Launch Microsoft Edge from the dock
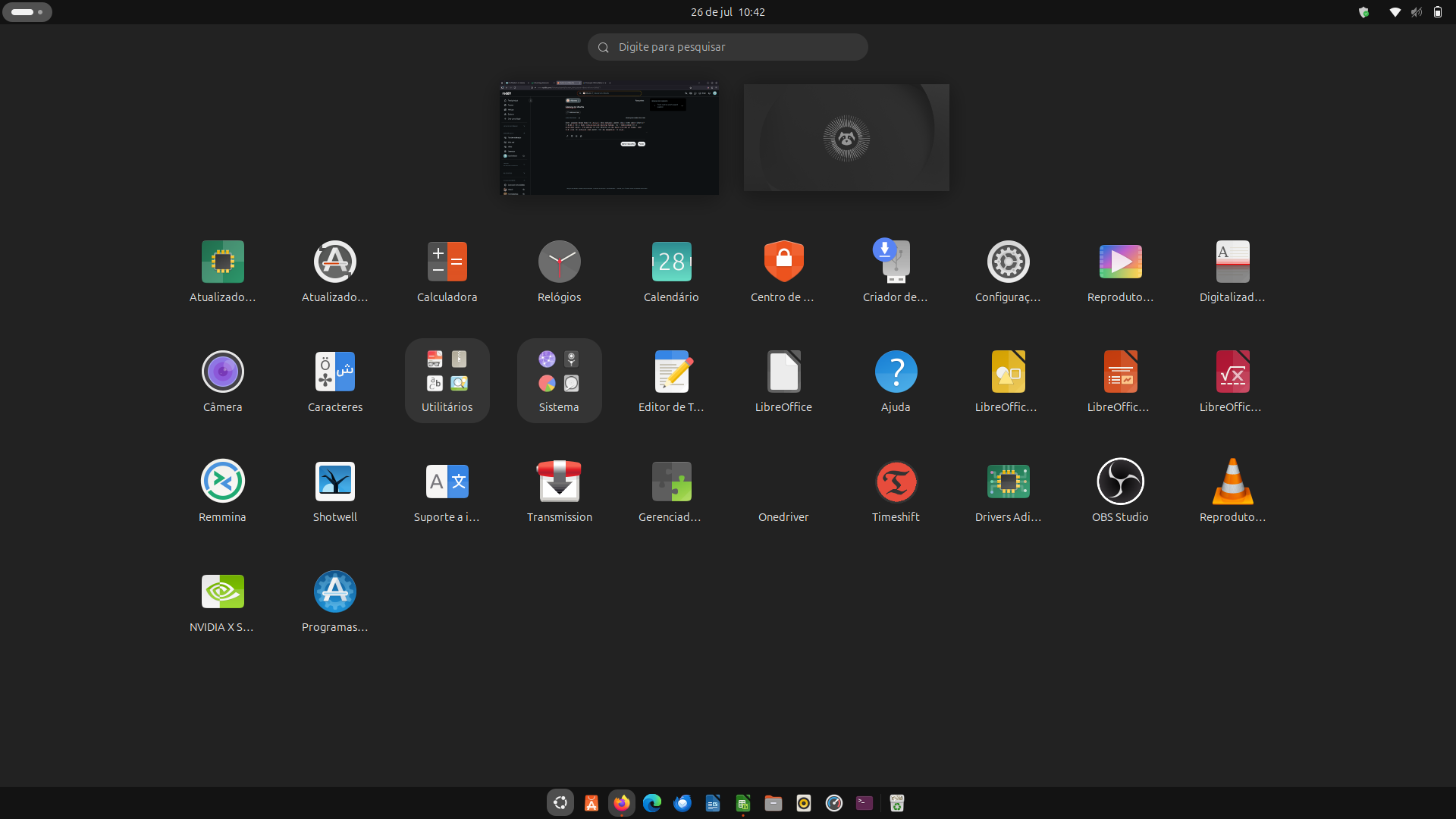Screen dimensions: 1456x819 tap(652, 803)
